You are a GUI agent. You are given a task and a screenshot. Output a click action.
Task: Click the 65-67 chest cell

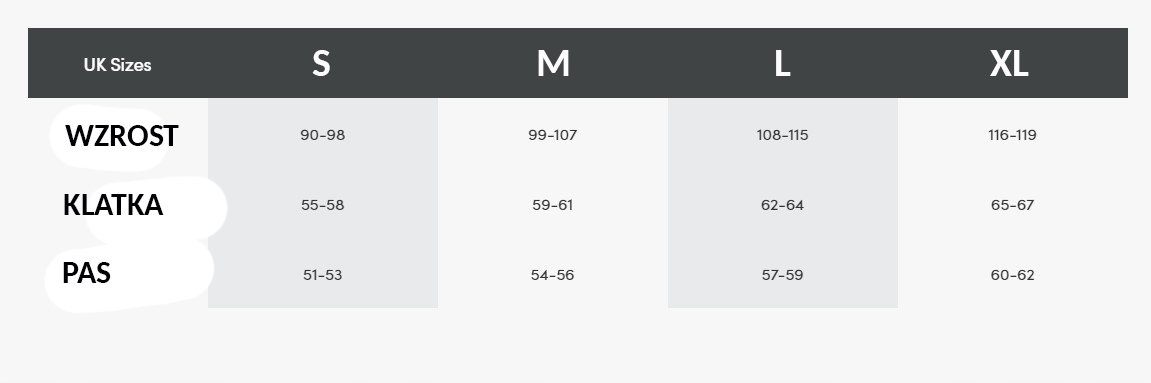coord(1012,205)
